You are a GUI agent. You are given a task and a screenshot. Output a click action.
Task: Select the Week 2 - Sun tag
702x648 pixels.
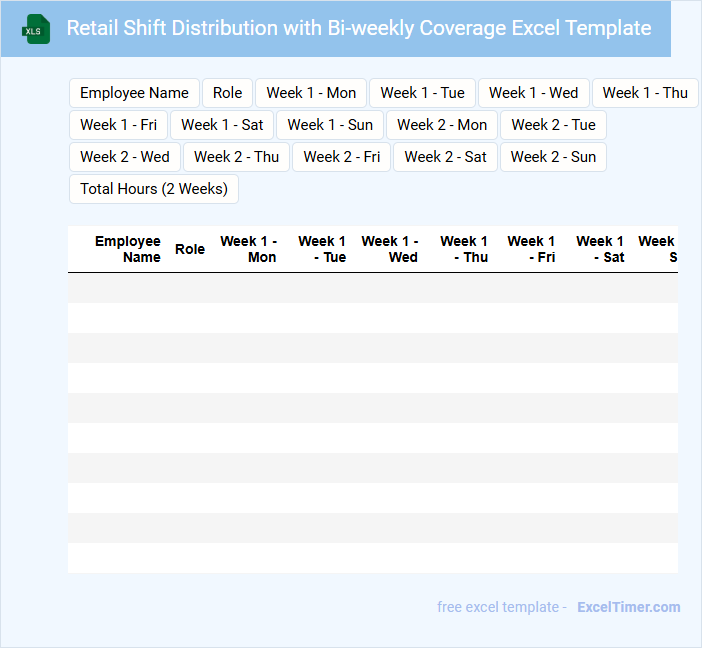(553, 157)
